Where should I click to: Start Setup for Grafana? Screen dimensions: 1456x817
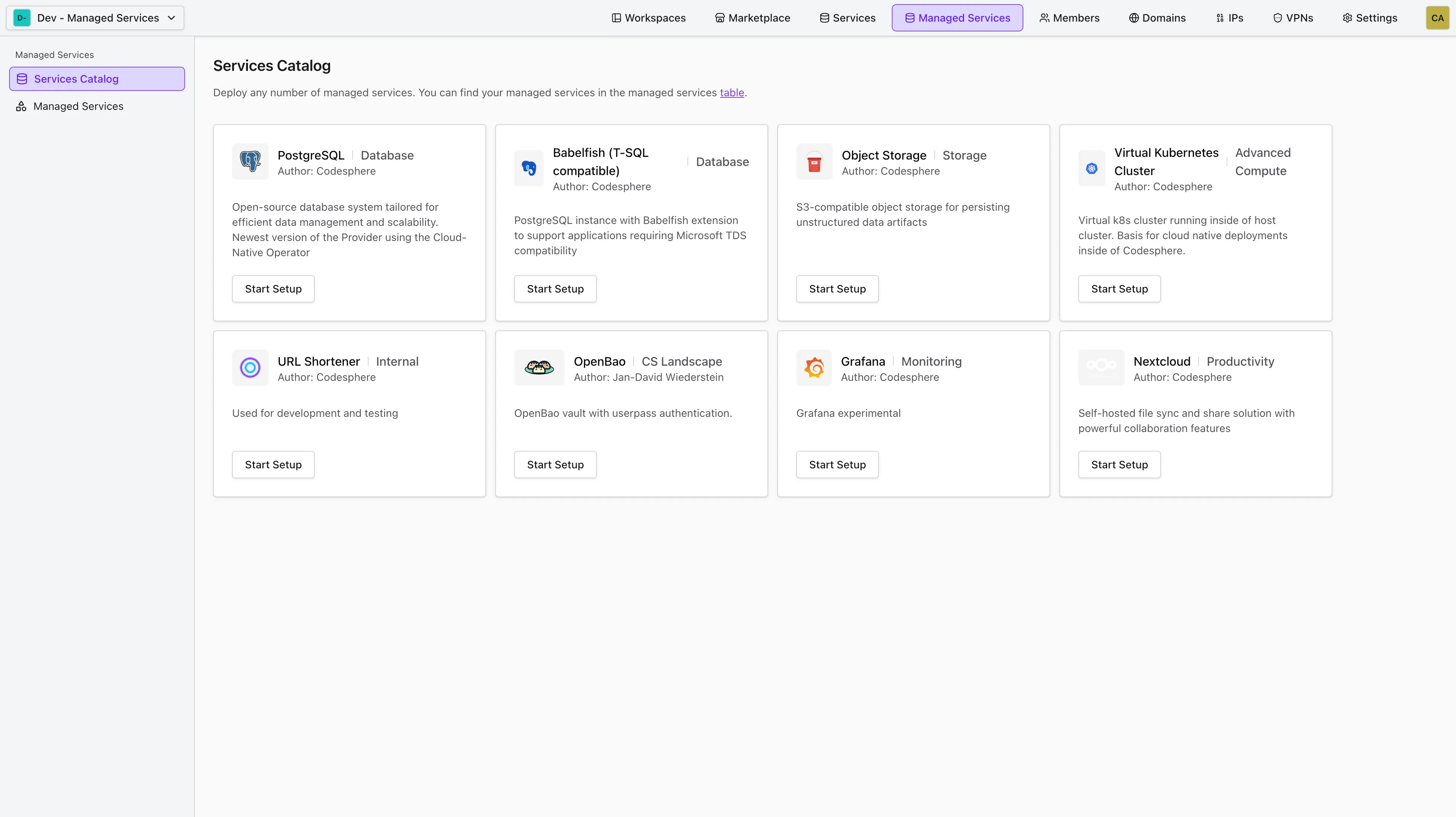[837, 465]
